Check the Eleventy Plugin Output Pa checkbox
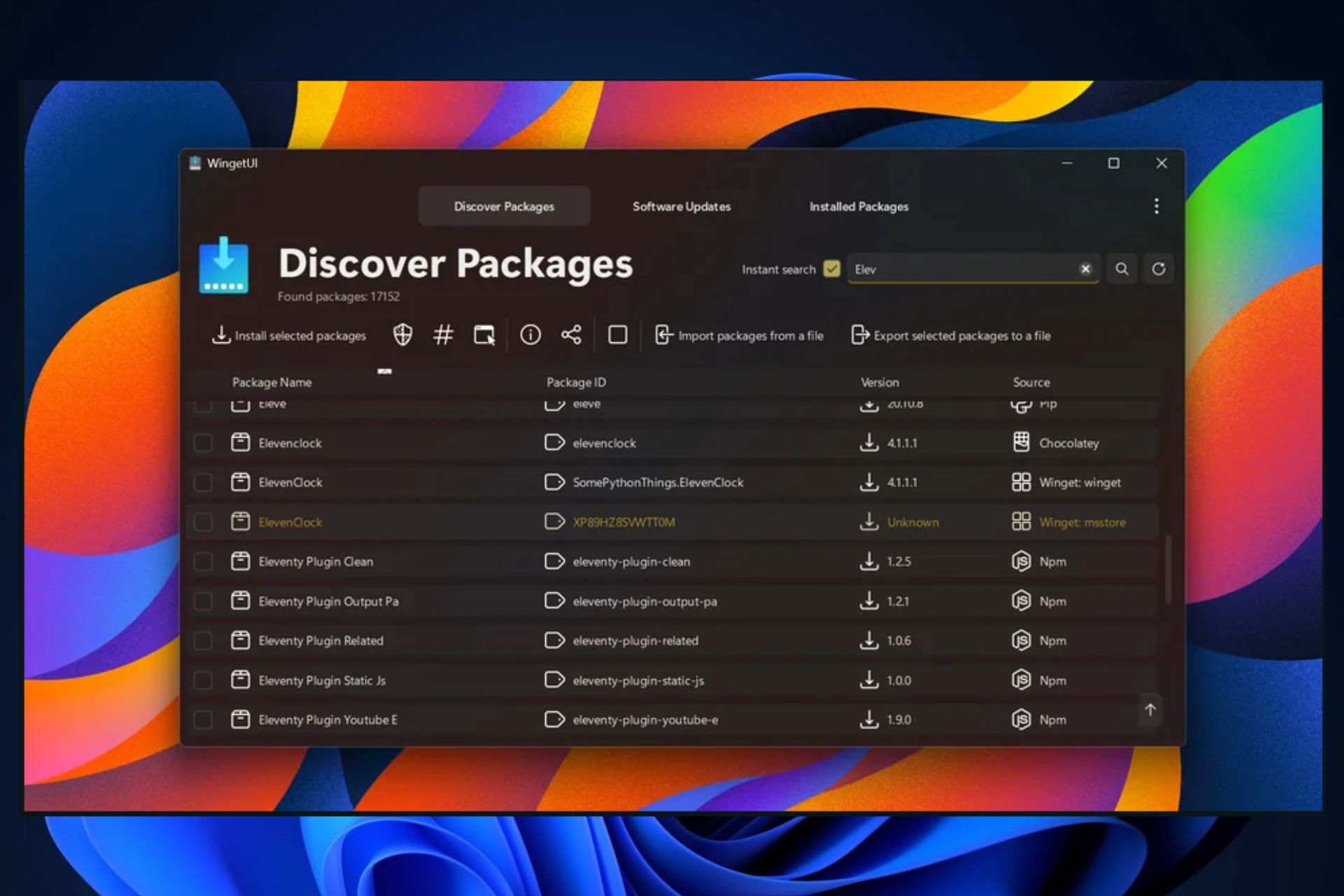 click(203, 601)
